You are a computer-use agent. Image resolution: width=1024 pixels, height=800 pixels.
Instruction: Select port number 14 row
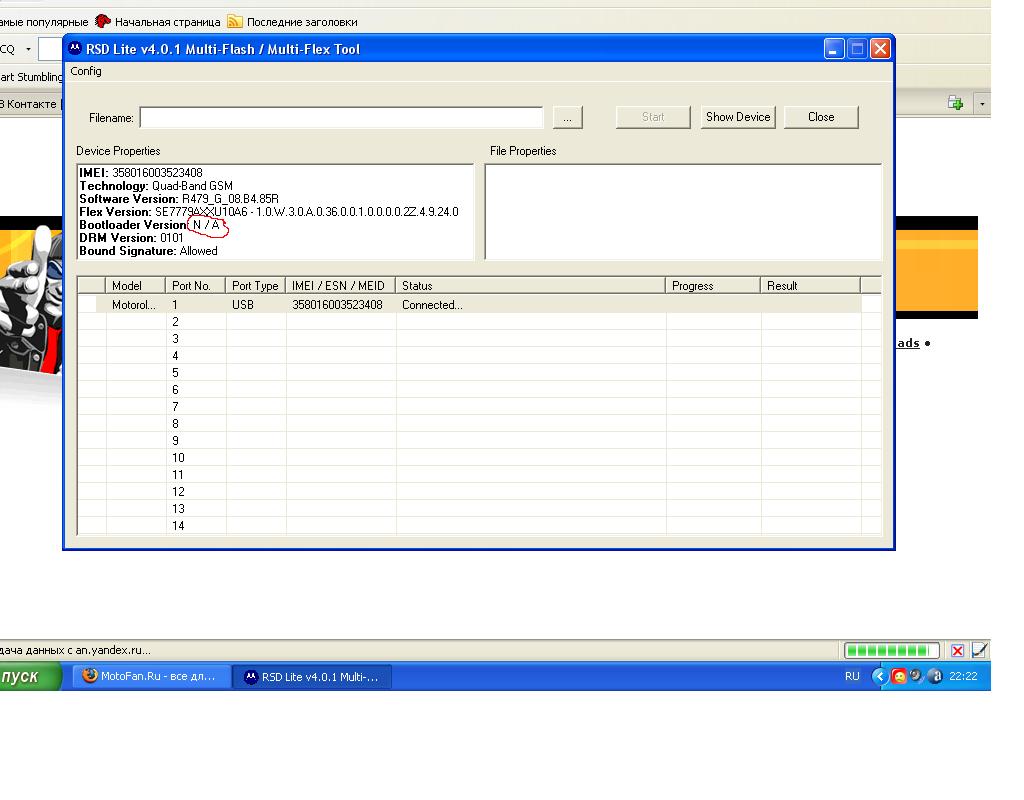[x=479, y=525]
